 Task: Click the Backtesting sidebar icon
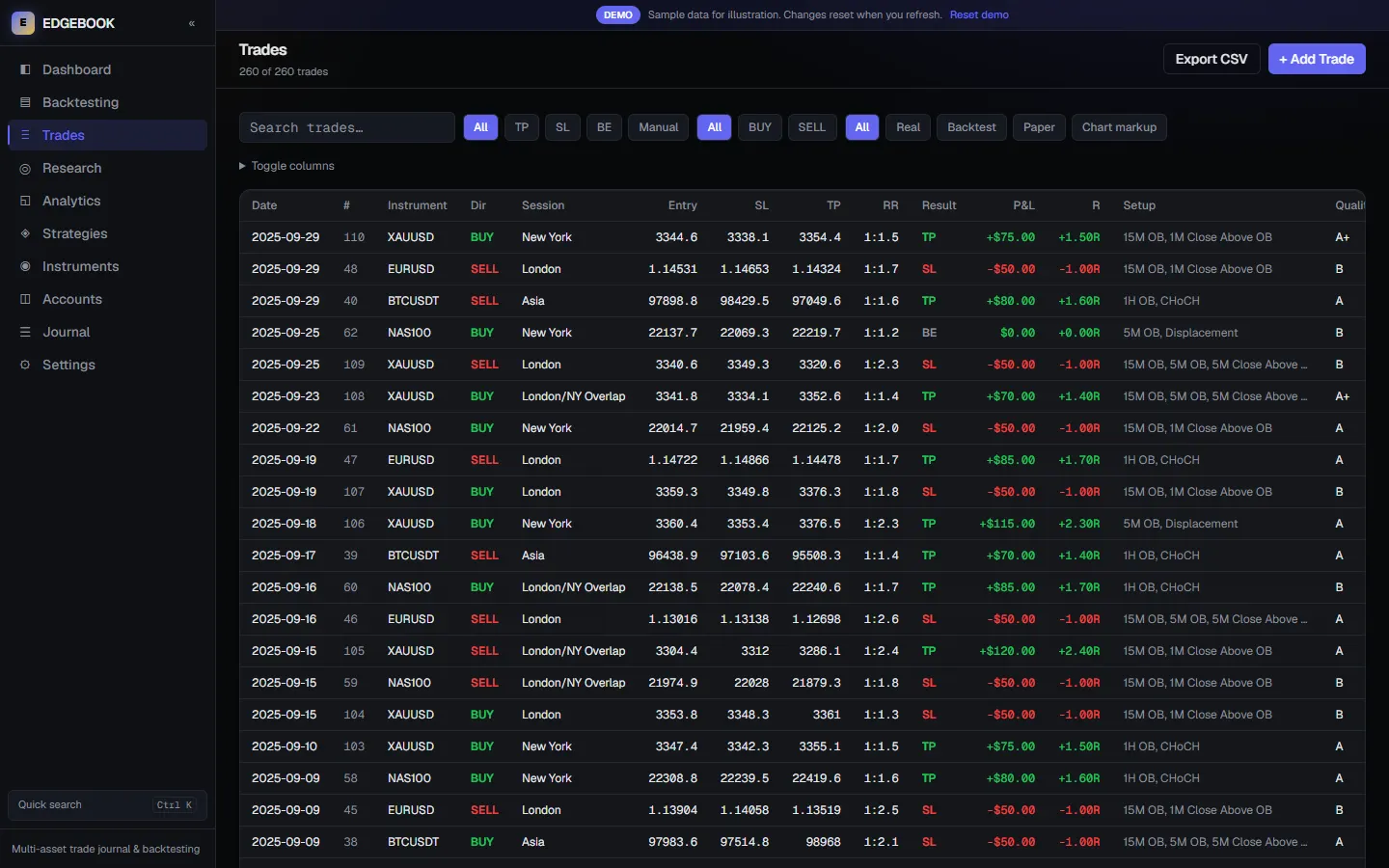[25, 102]
